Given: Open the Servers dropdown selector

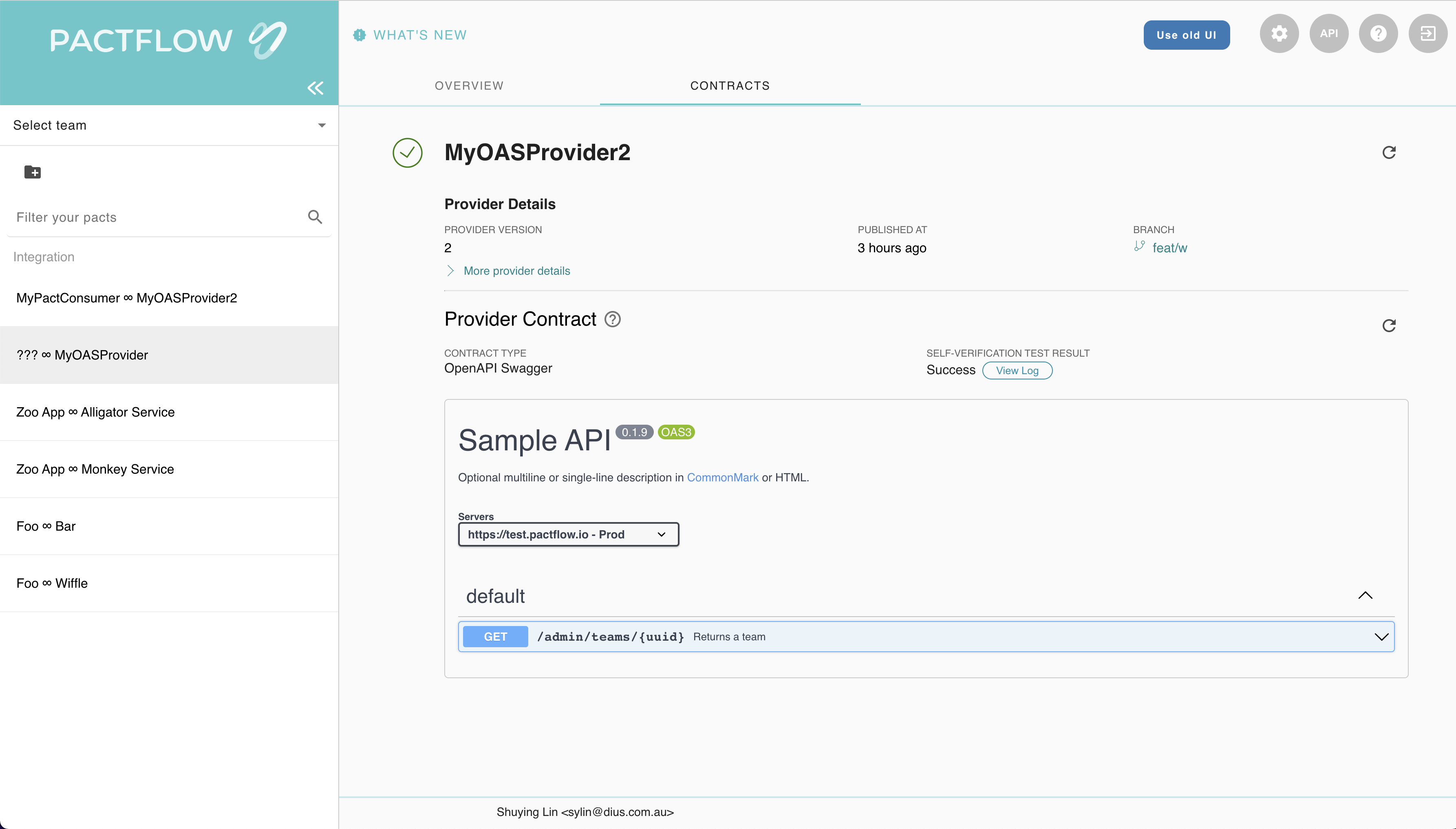Looking at the screenshot, I should click(567, 534).
